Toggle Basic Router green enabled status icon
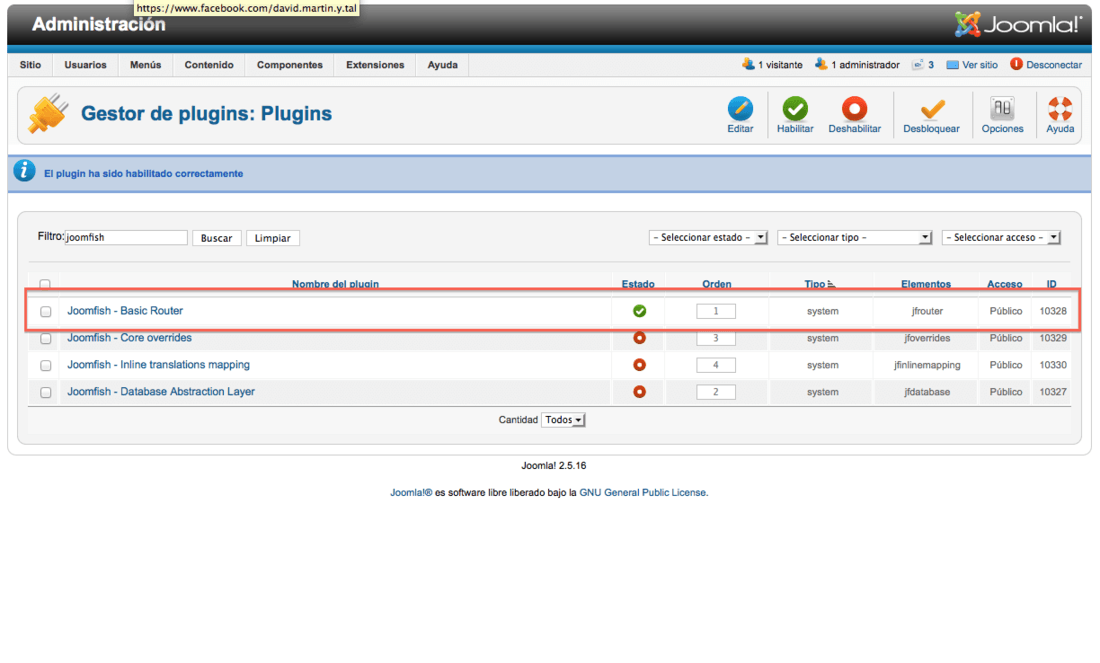Viewport: 1100px width, 663px height. click(639, 311)
